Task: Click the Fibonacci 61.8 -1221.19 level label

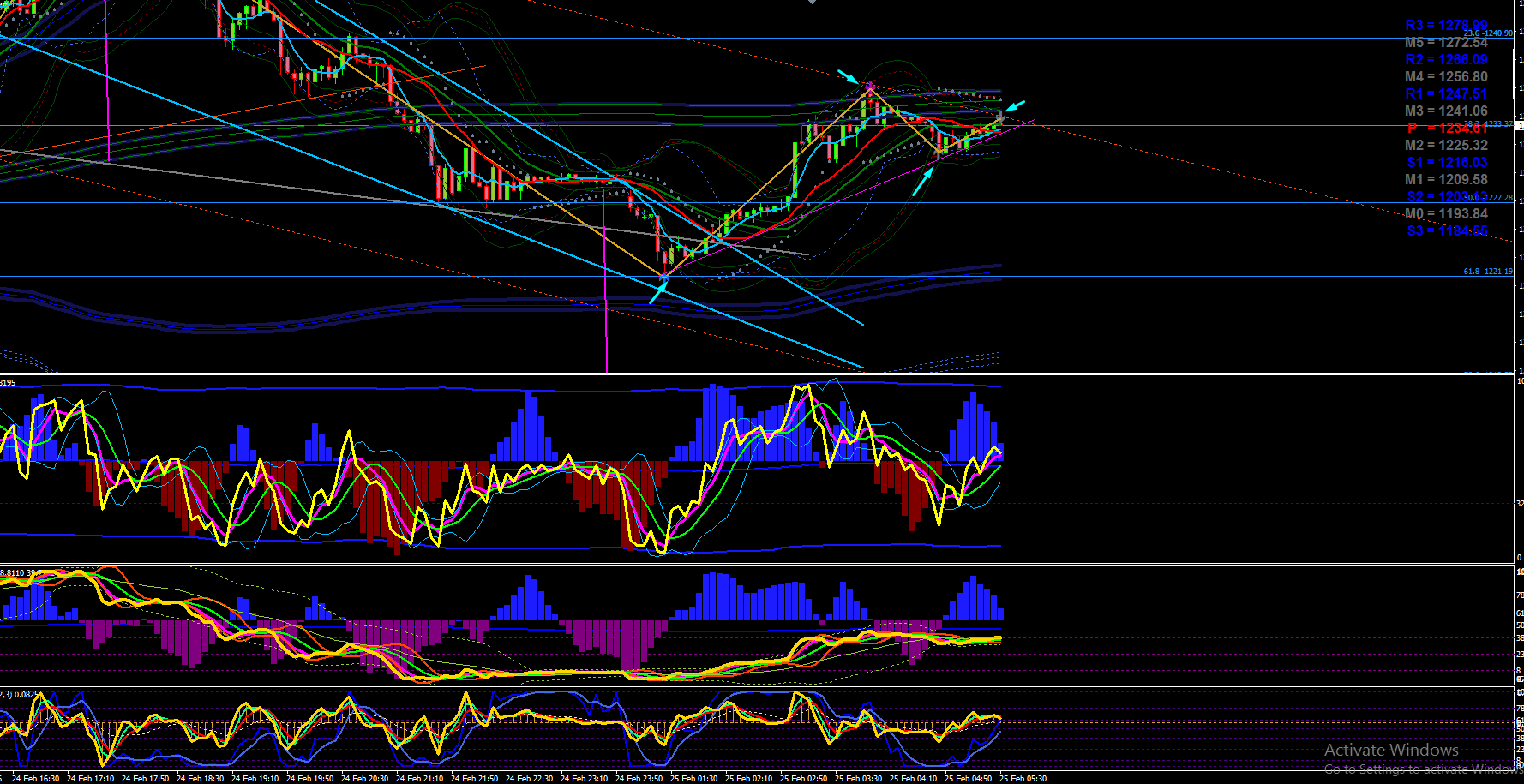Action: pyautogui.click(x=1488, y=272)
